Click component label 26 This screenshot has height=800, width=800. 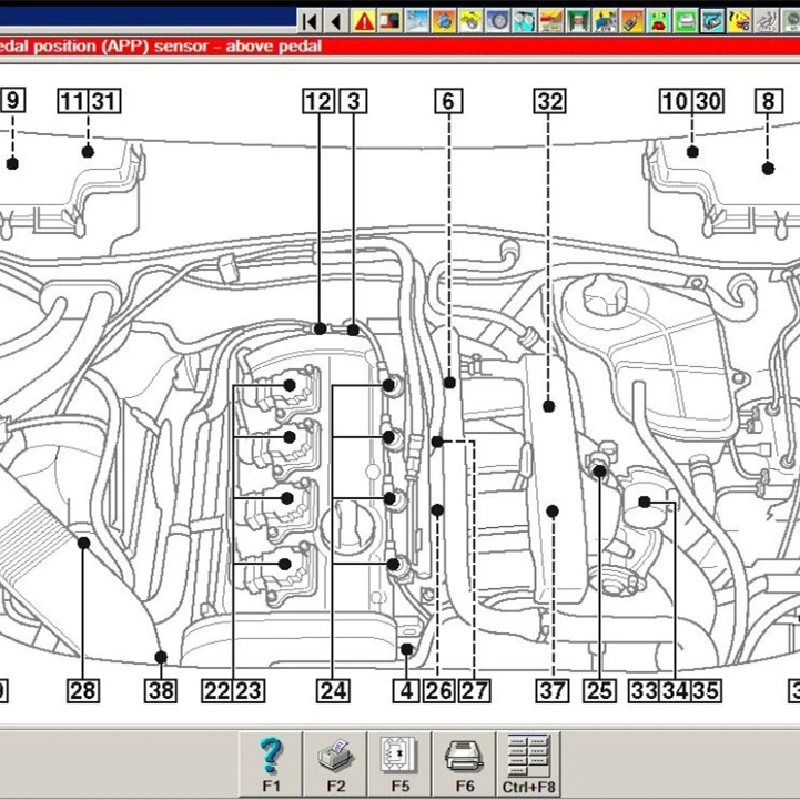pos(439,690)
